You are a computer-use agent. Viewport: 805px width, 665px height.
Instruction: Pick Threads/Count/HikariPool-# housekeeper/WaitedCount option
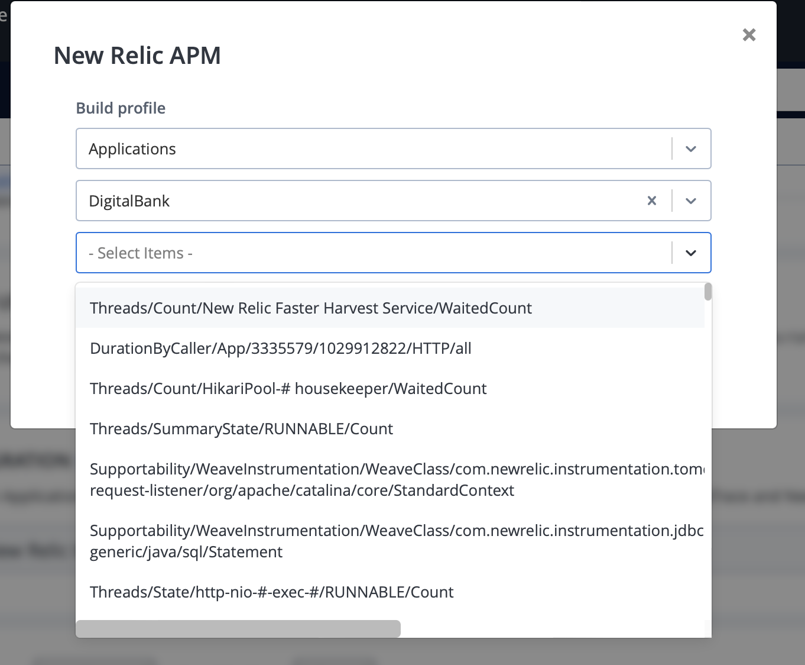point(390,388)
